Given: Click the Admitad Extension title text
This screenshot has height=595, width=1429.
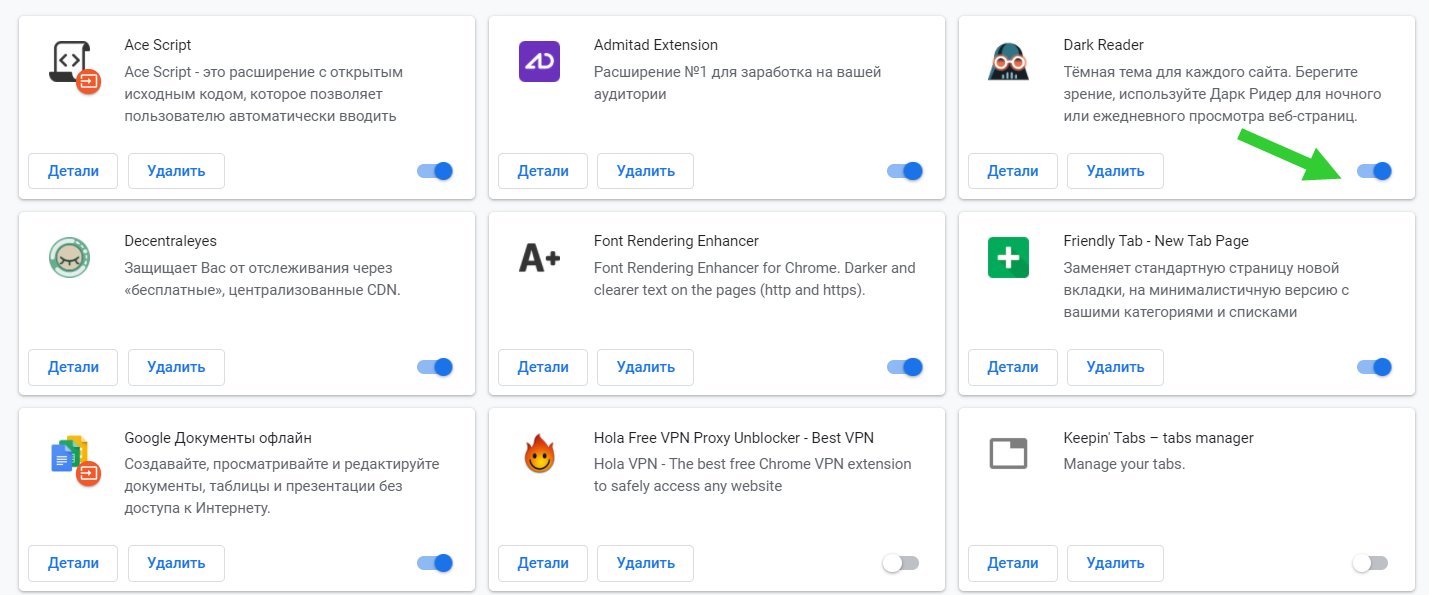Looking at the screenshot, I should coord(656,45).
